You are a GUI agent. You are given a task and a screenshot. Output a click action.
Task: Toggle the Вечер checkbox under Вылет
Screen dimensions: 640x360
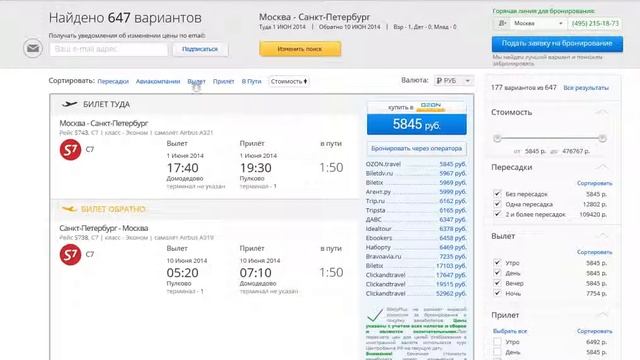pos(497,283)
